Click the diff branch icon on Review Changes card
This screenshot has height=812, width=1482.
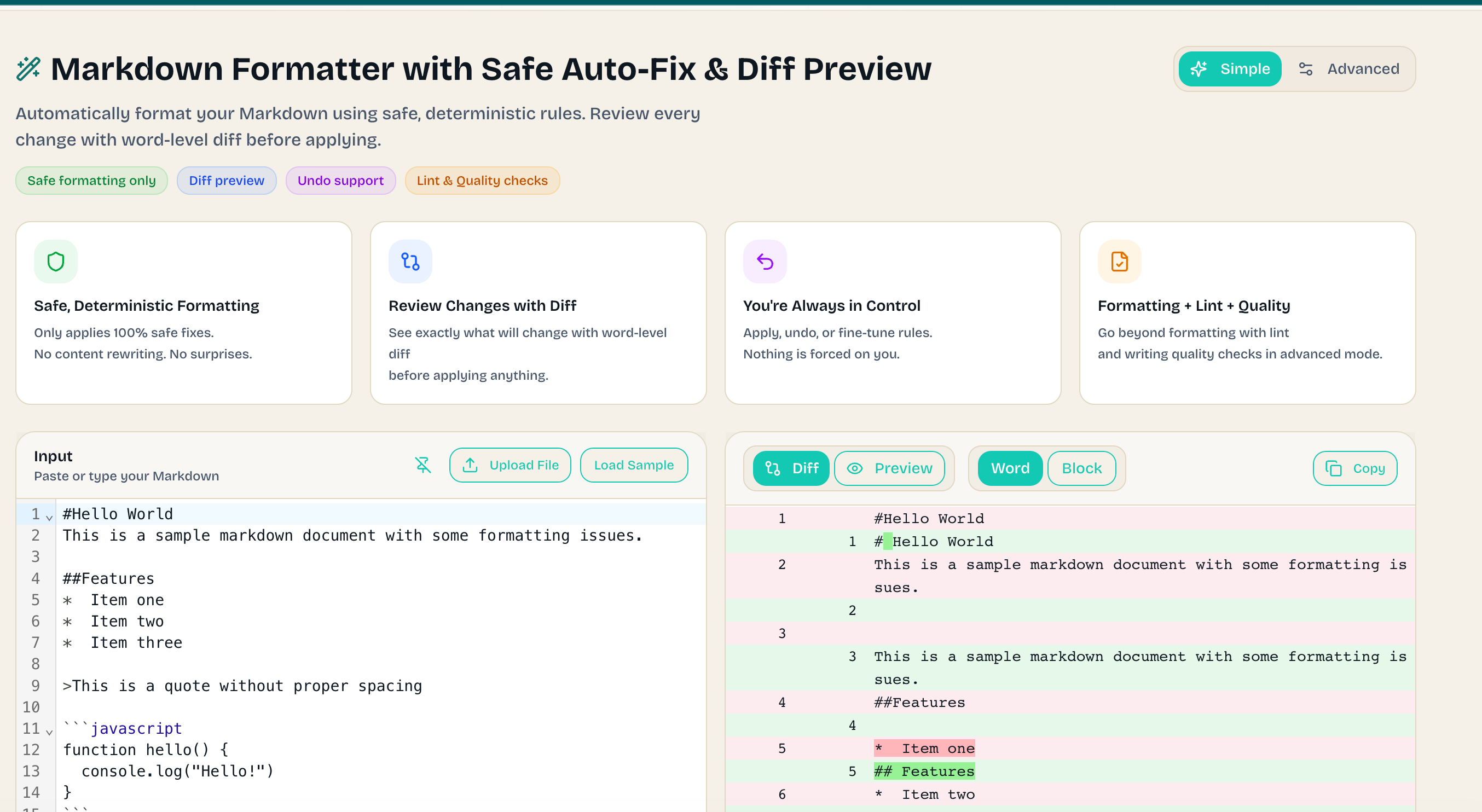coord(409,262)
